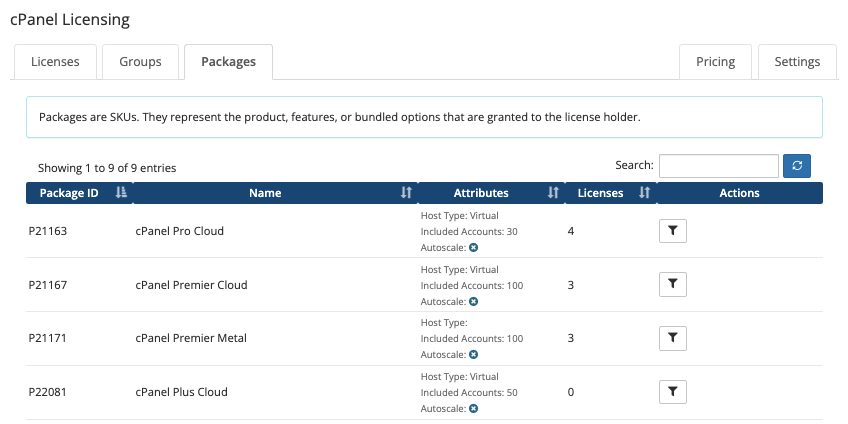Switch to the Groups tab
This screenshot has height=424, width=848.
[140, 62]
